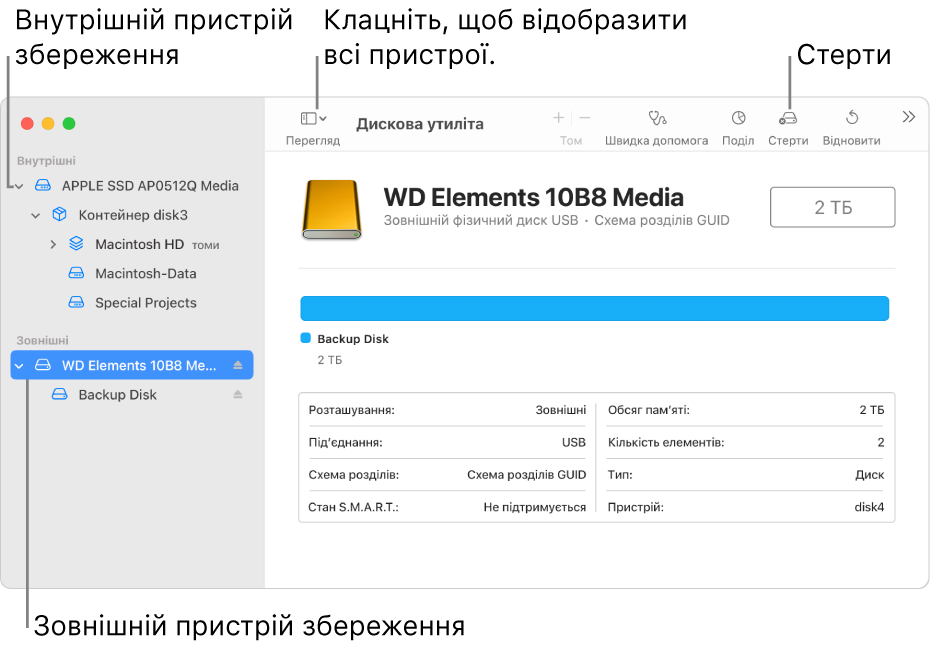Click the remove volume minus icon

[x=585, y=118]
